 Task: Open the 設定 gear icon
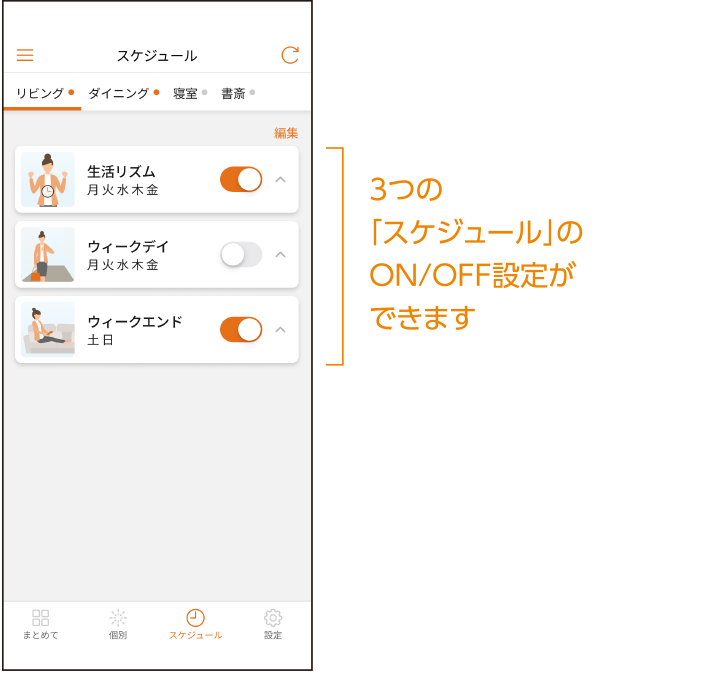[273, 618]
